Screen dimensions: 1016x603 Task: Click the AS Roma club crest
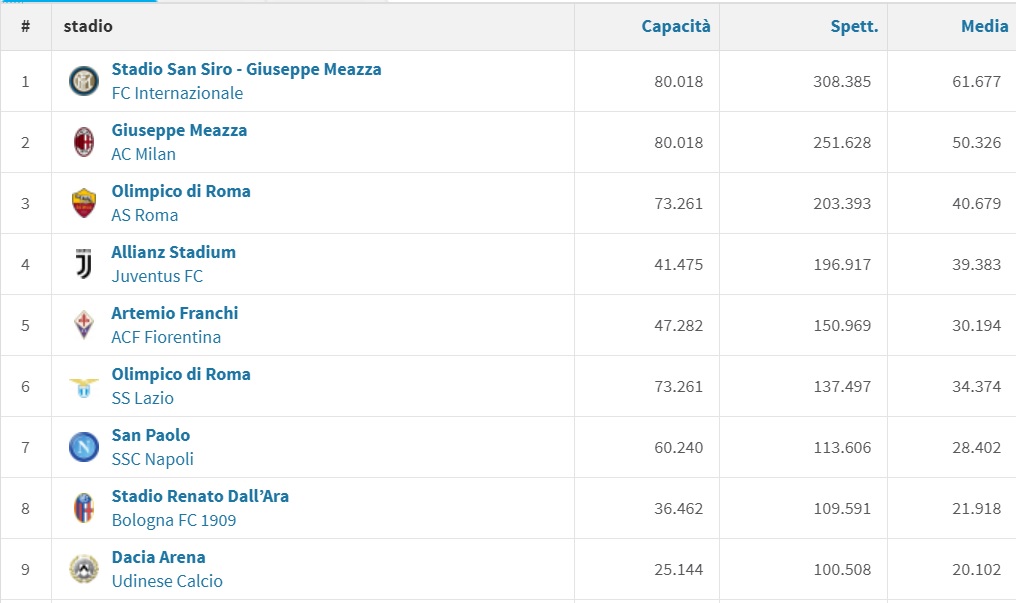[84, 203]
